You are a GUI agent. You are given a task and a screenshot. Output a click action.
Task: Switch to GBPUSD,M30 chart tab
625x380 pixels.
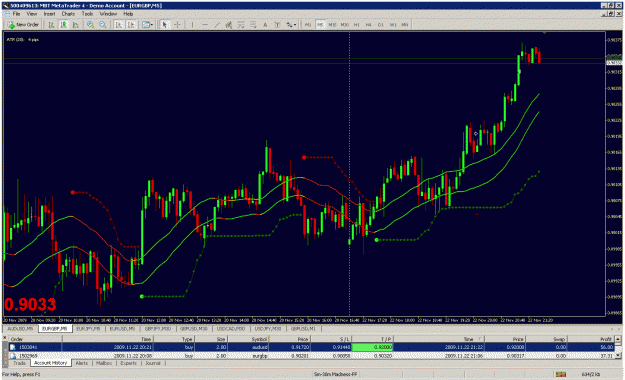click(x=194, y=329)
